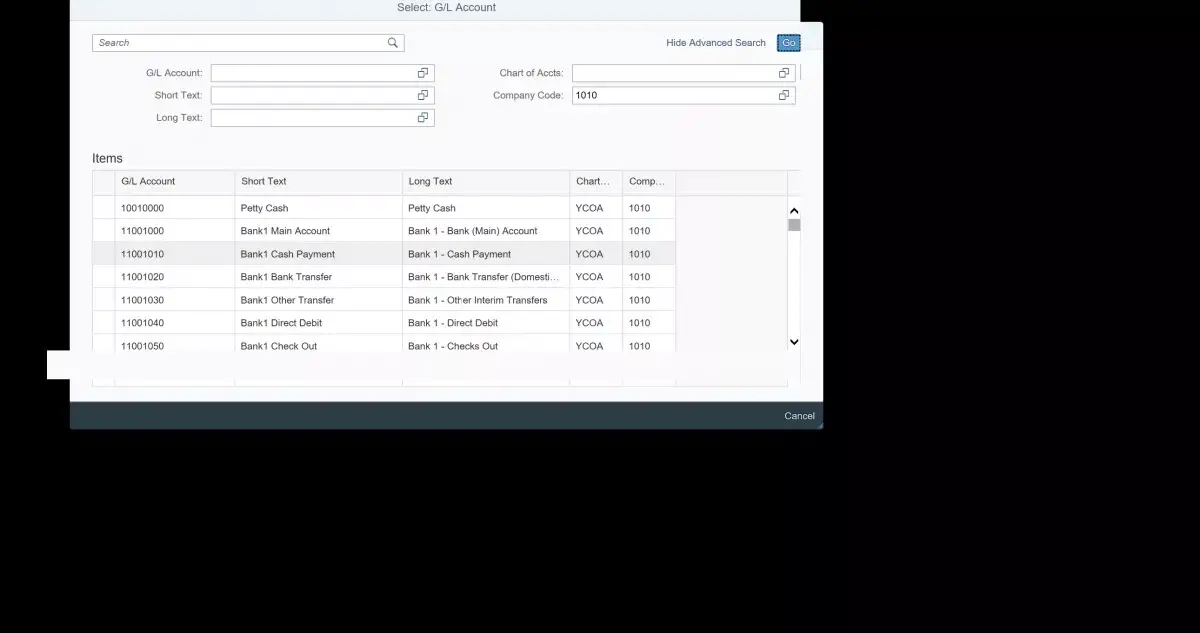Open value help for Short Text field

[423, 95]
